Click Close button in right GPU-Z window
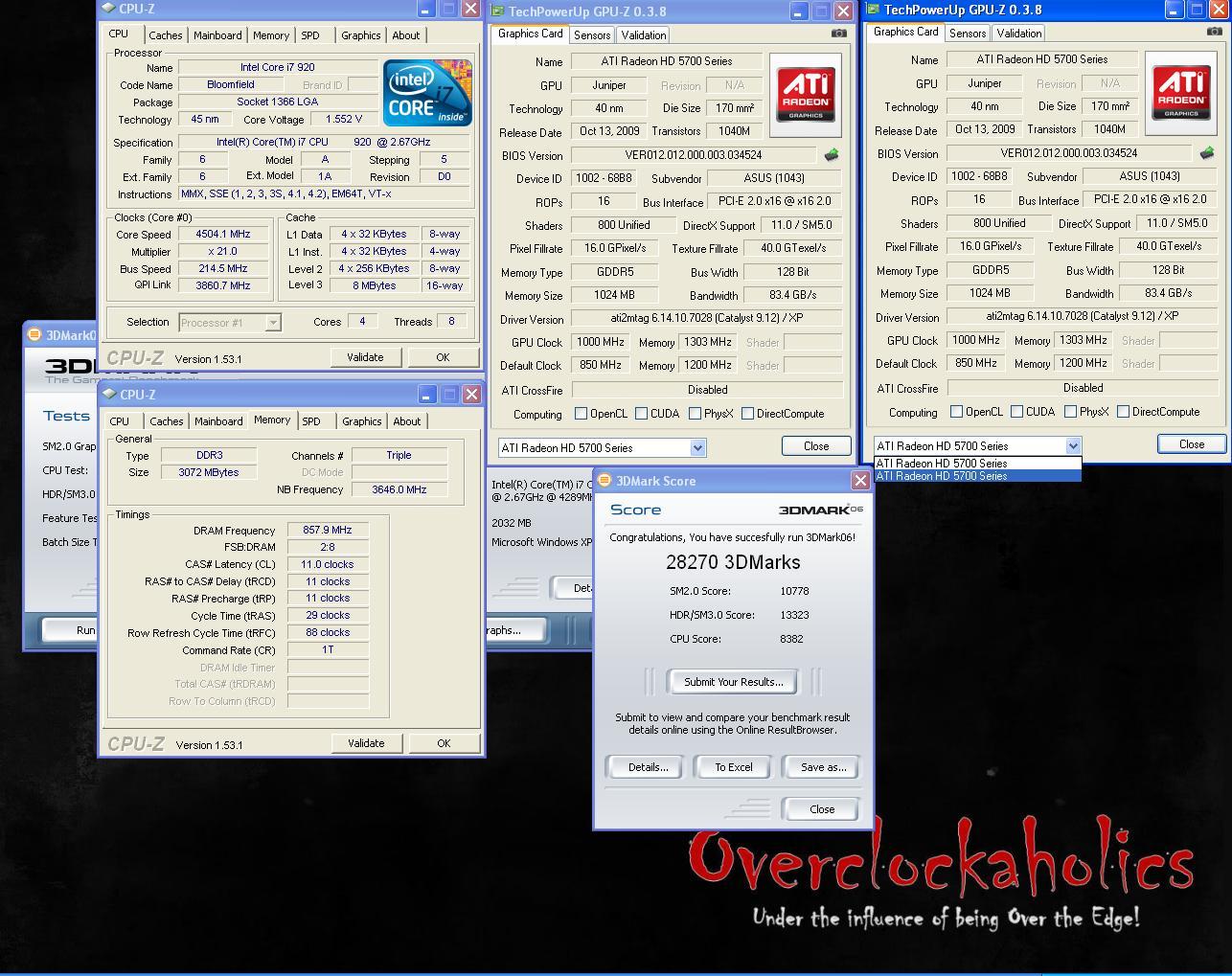This screenshot has width=1232, height=976. point(1192,444)
